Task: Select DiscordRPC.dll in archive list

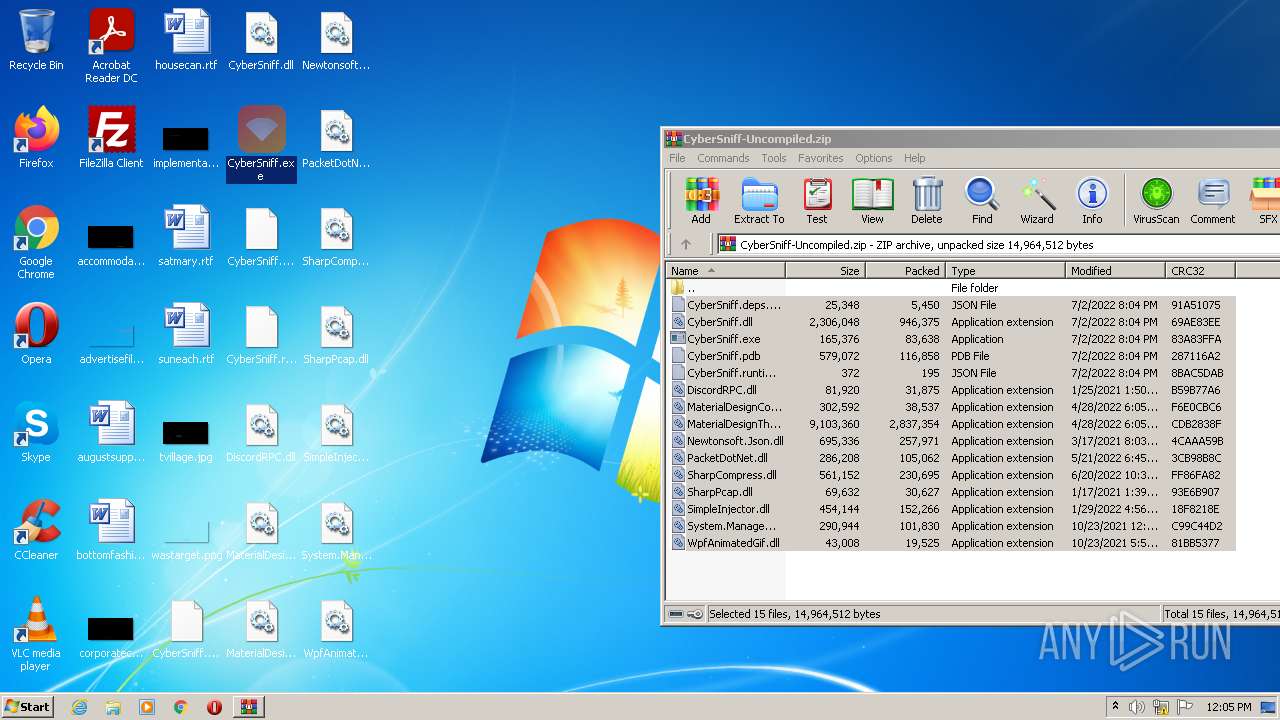Action: [x=951, y=390]
